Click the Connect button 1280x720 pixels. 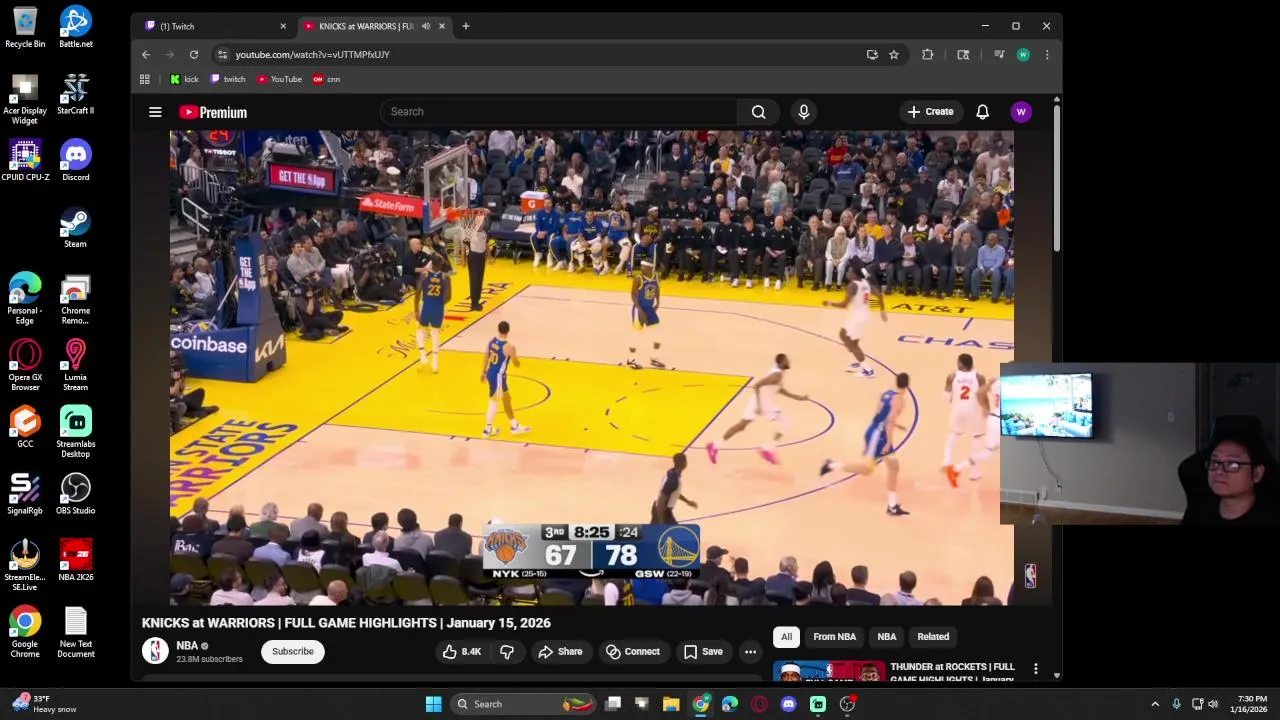tap(633, 652)
